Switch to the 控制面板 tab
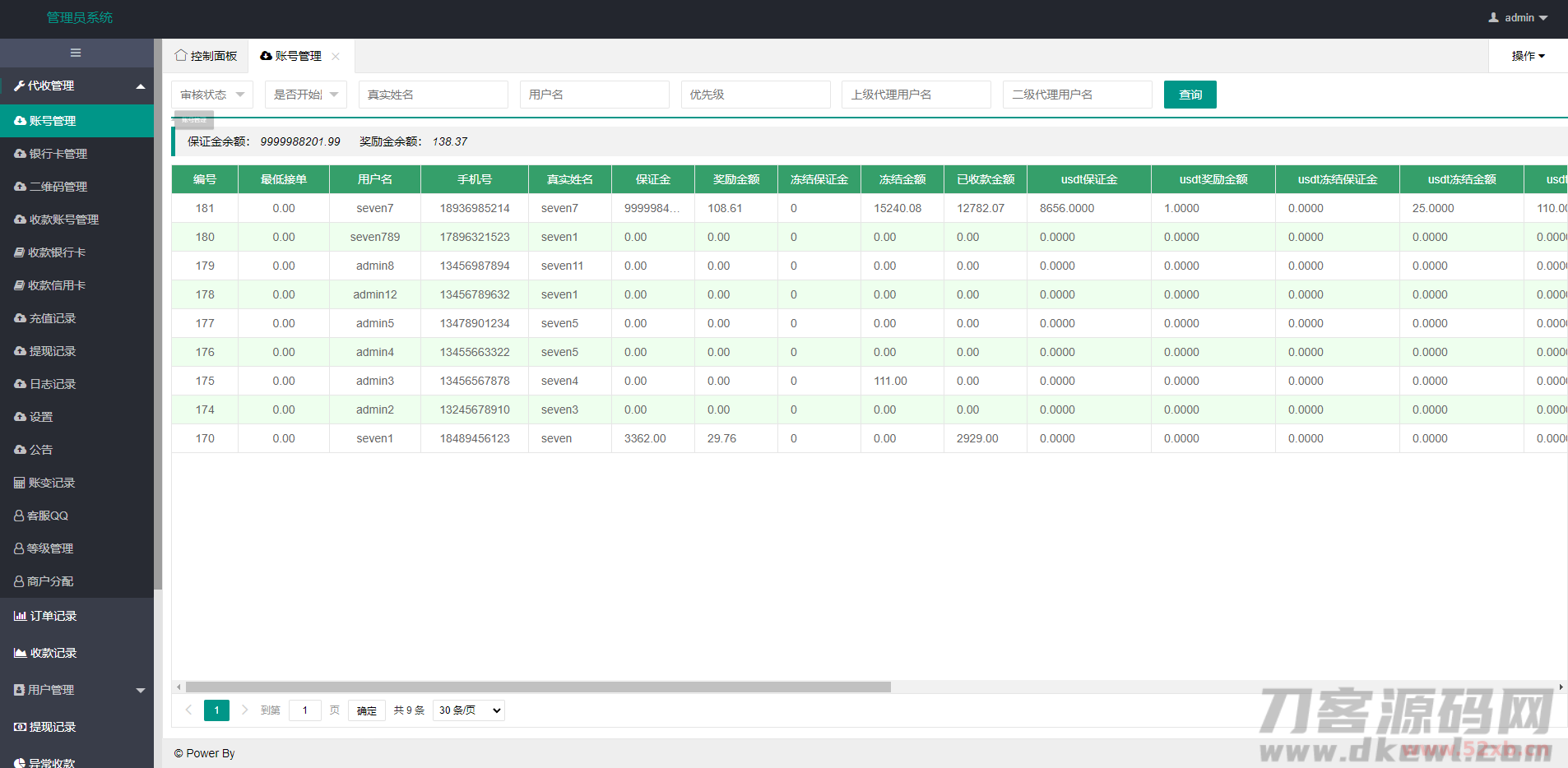 point(206,56)
